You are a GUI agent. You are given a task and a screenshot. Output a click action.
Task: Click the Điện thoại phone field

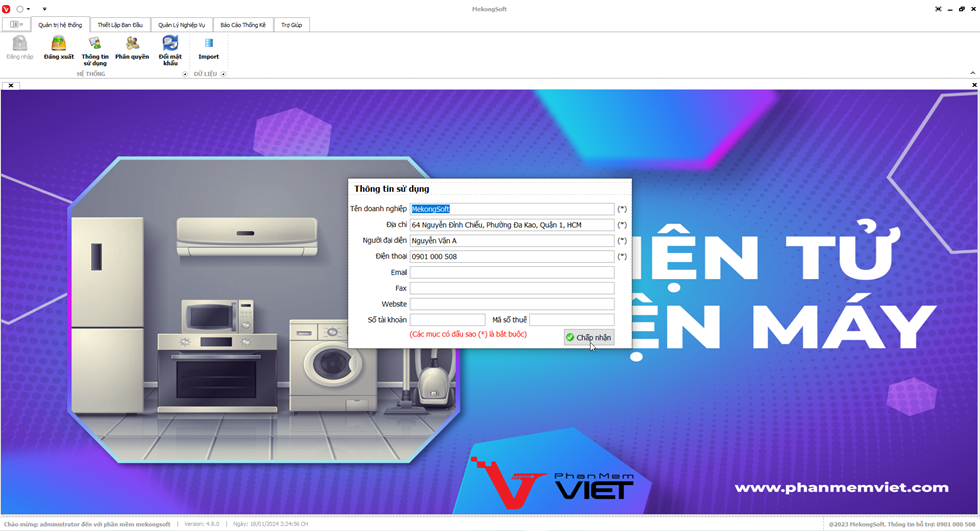tap(512, 256)
